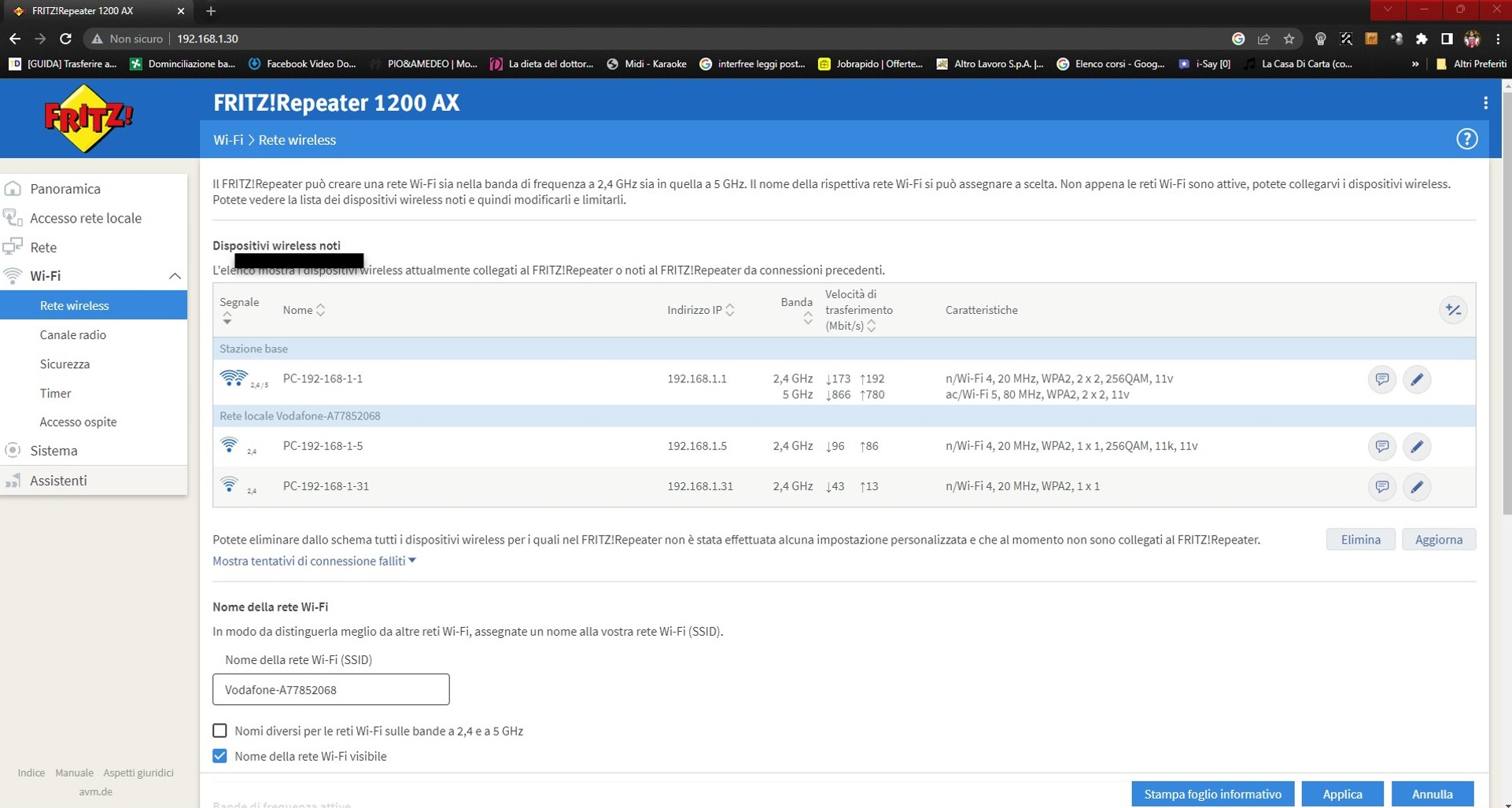Bookmark this page with the star icon

point(1289,39)
